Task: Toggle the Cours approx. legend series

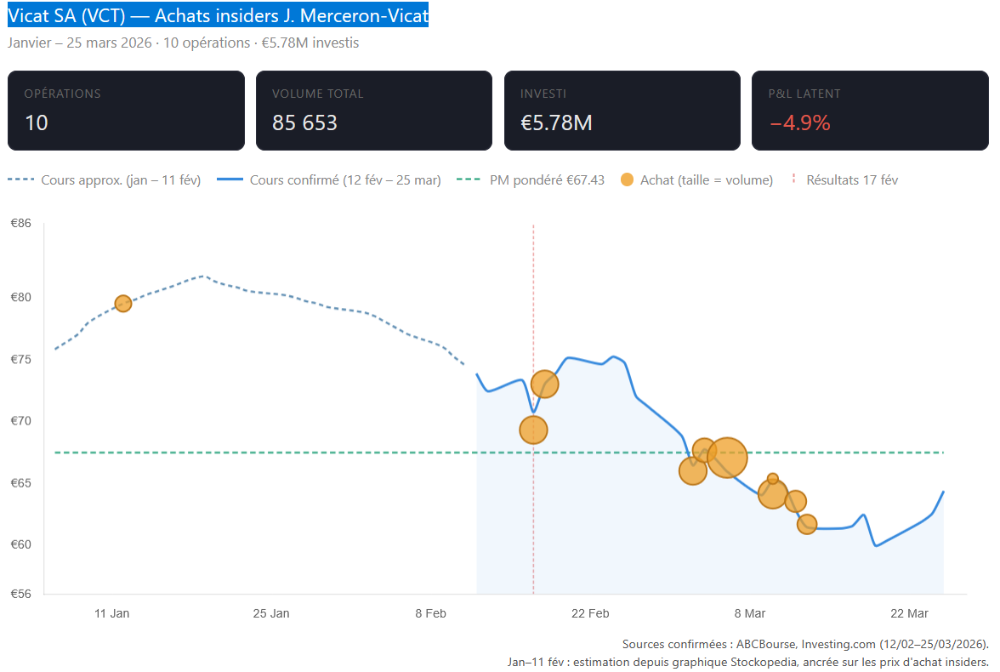Action: 105,180
